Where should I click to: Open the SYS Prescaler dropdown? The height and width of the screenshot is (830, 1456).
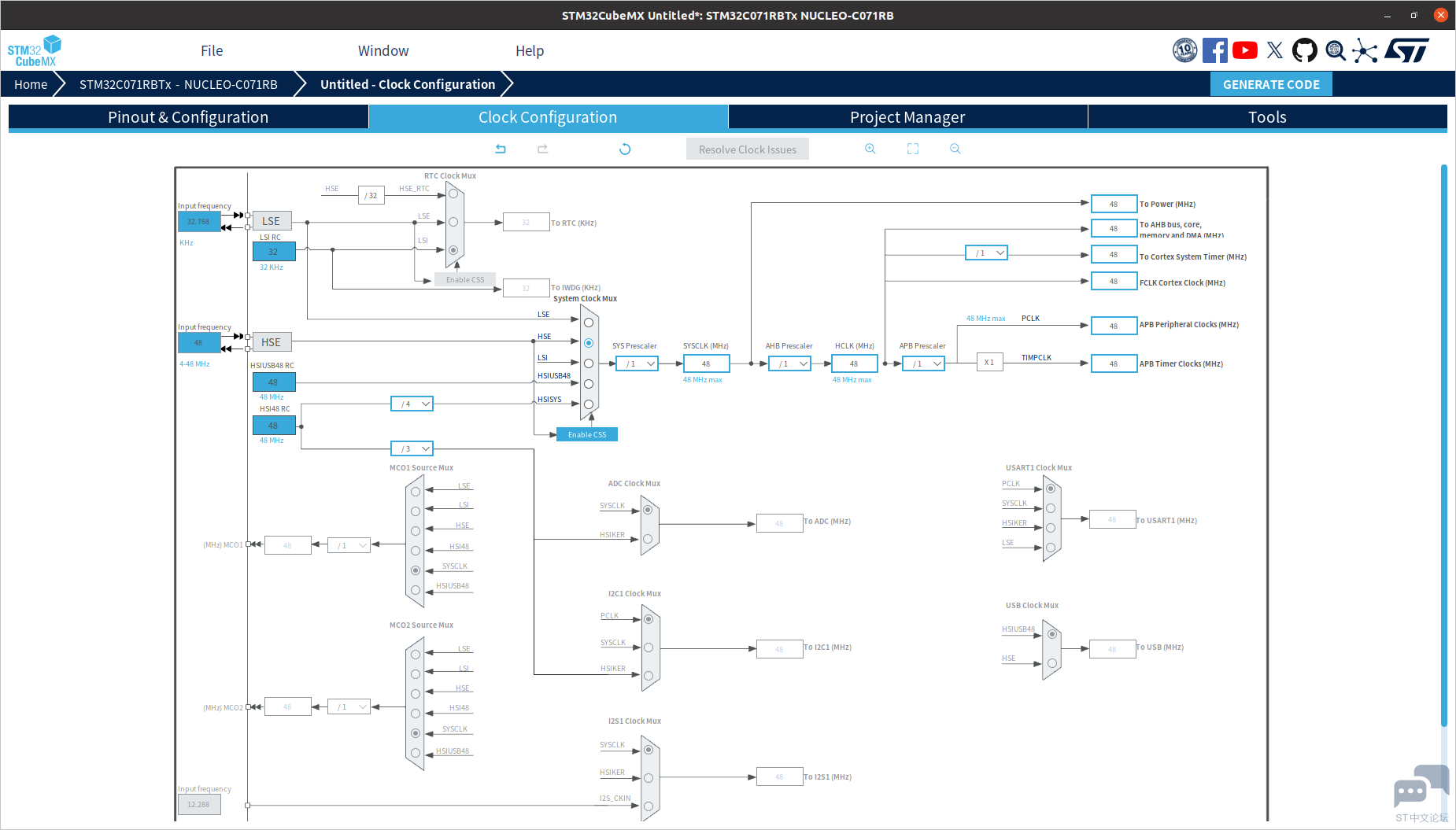tap(637, 363)
